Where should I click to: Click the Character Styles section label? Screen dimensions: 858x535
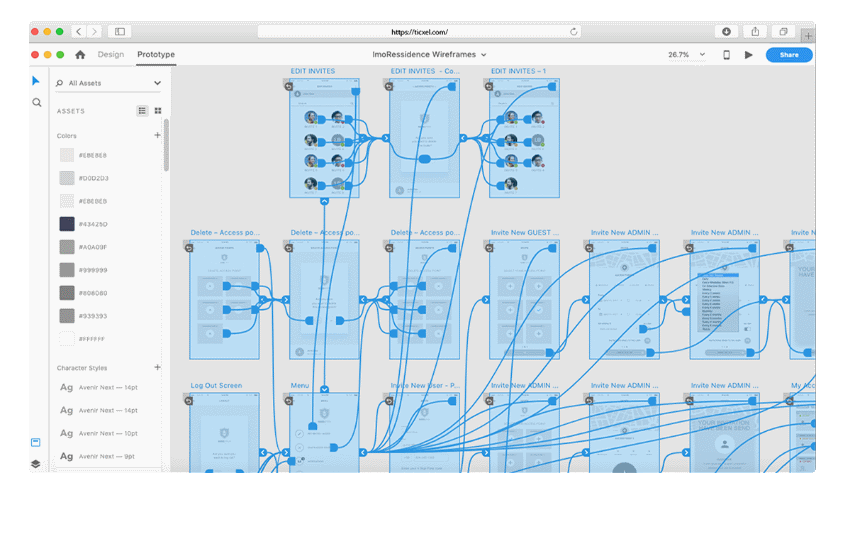pyautogui.click(x=82, y=368)
